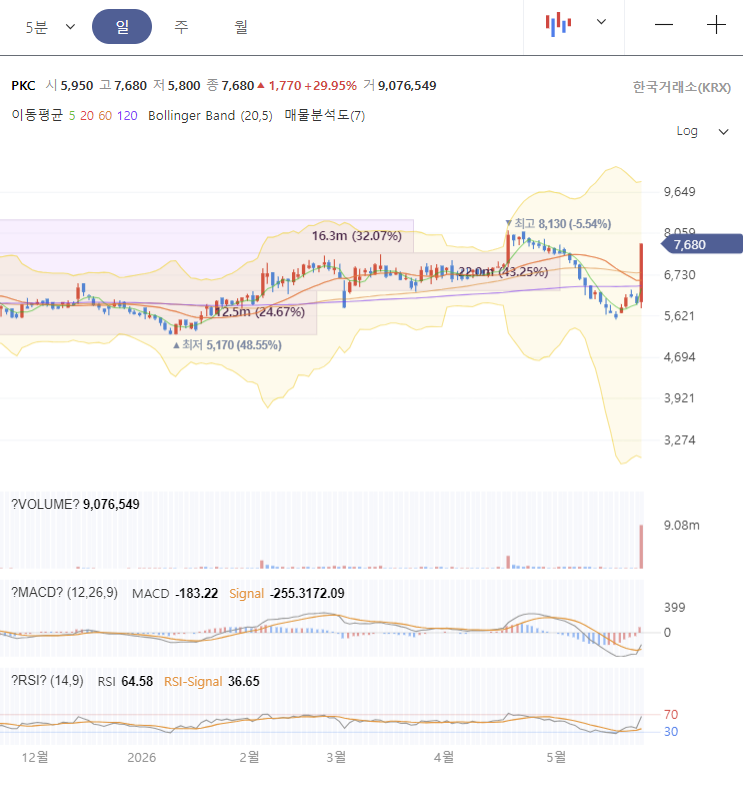Click the 한국거래소(KRX) exchange label
This screenshot has height=787, width=746.
pyautogui.click(x=681, y=87)
